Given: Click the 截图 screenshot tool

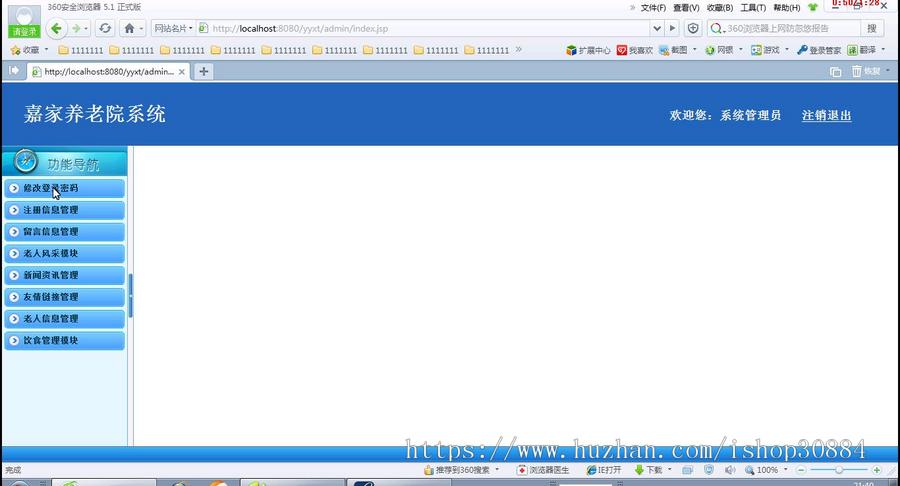Looking at the screenshot, I should point(673,50).
